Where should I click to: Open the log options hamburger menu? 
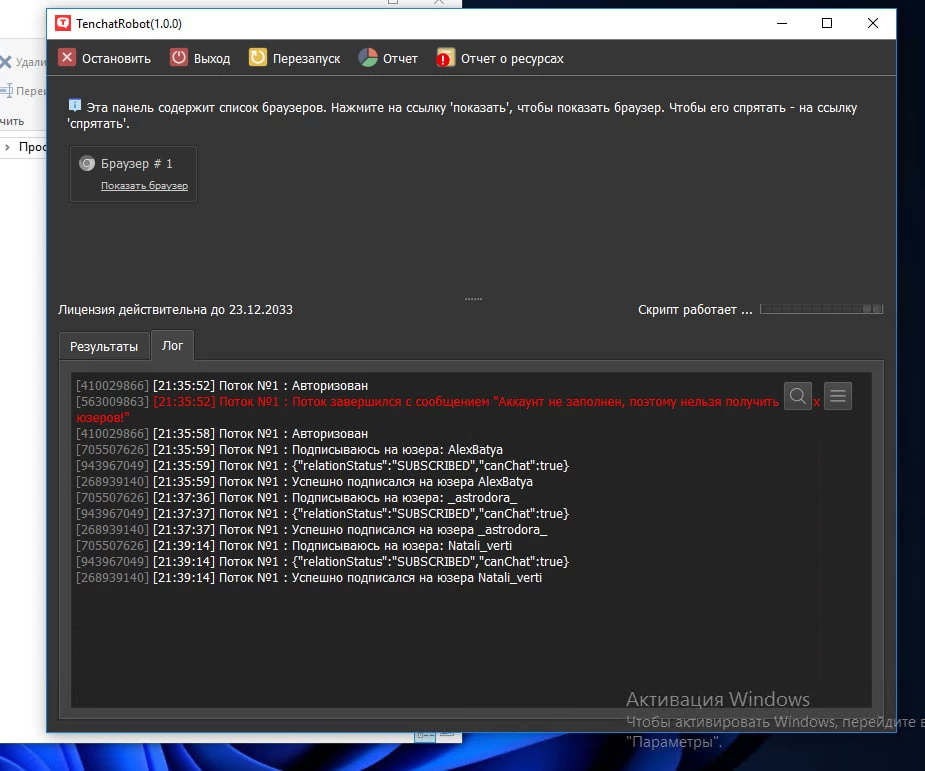coord(838,396)
